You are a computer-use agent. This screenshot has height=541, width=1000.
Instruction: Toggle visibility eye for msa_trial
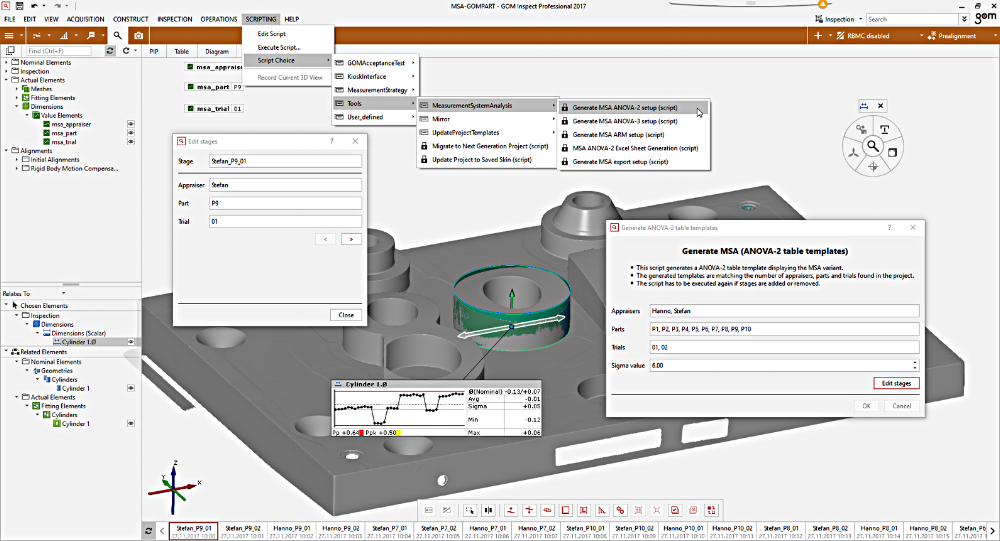(131, 142)
